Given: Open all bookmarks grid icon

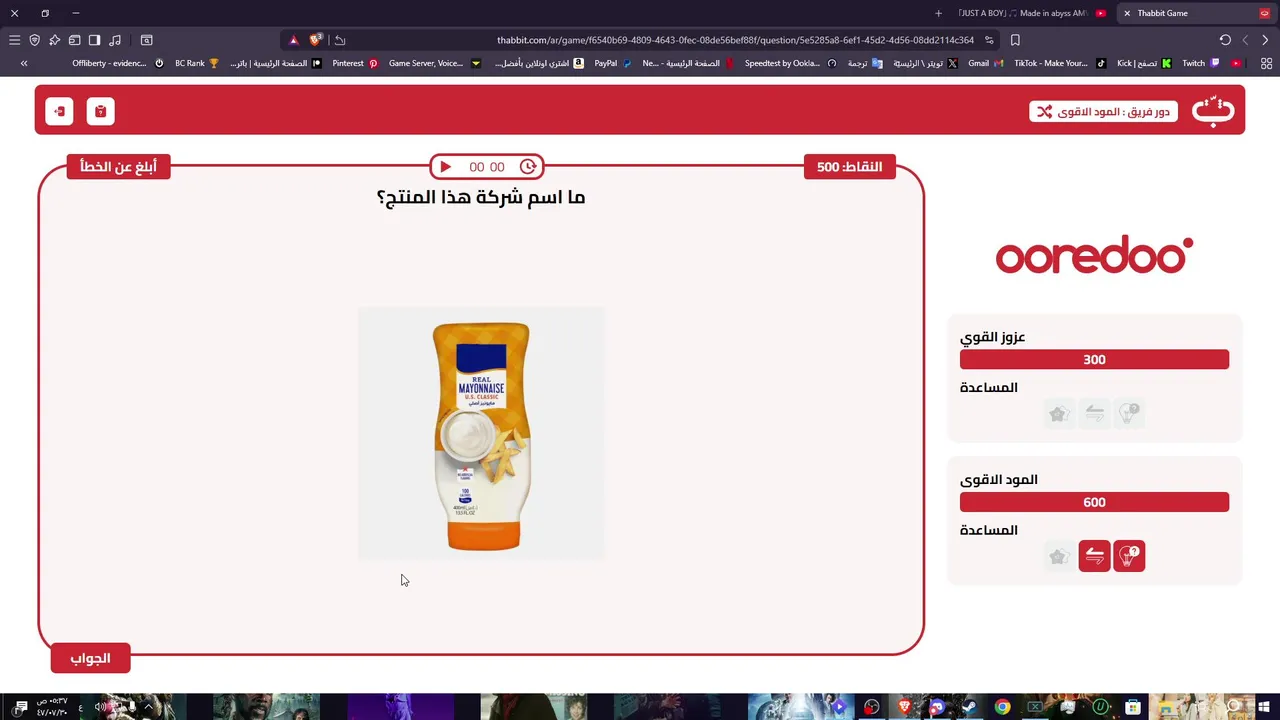Looking at the screenshot, I should tap(1266, 63).
